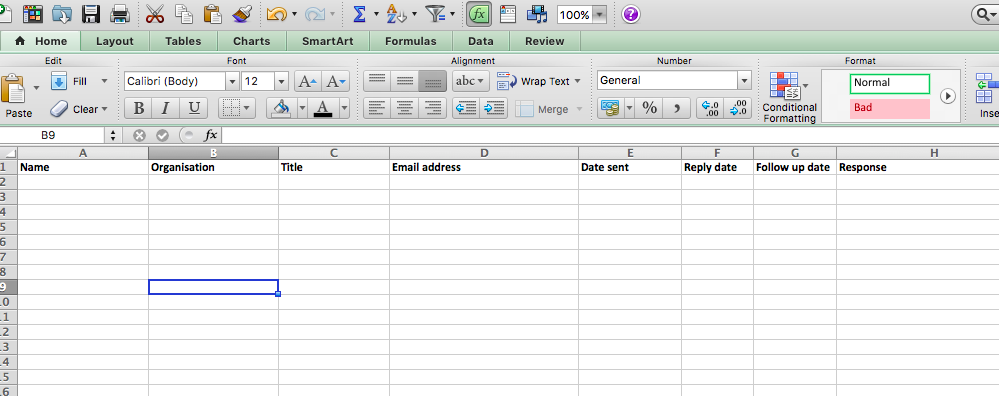Toggle Italic formatting
The image size is (999, 396).
point(166,108)
